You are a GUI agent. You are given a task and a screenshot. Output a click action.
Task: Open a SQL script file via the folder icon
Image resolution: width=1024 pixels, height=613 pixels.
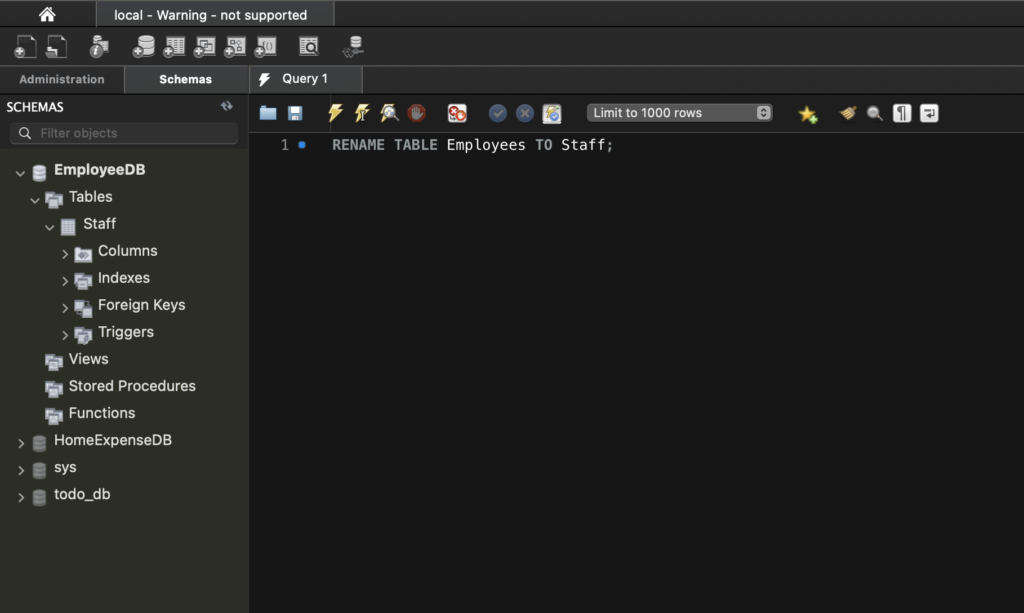click(x=268, y=113)
